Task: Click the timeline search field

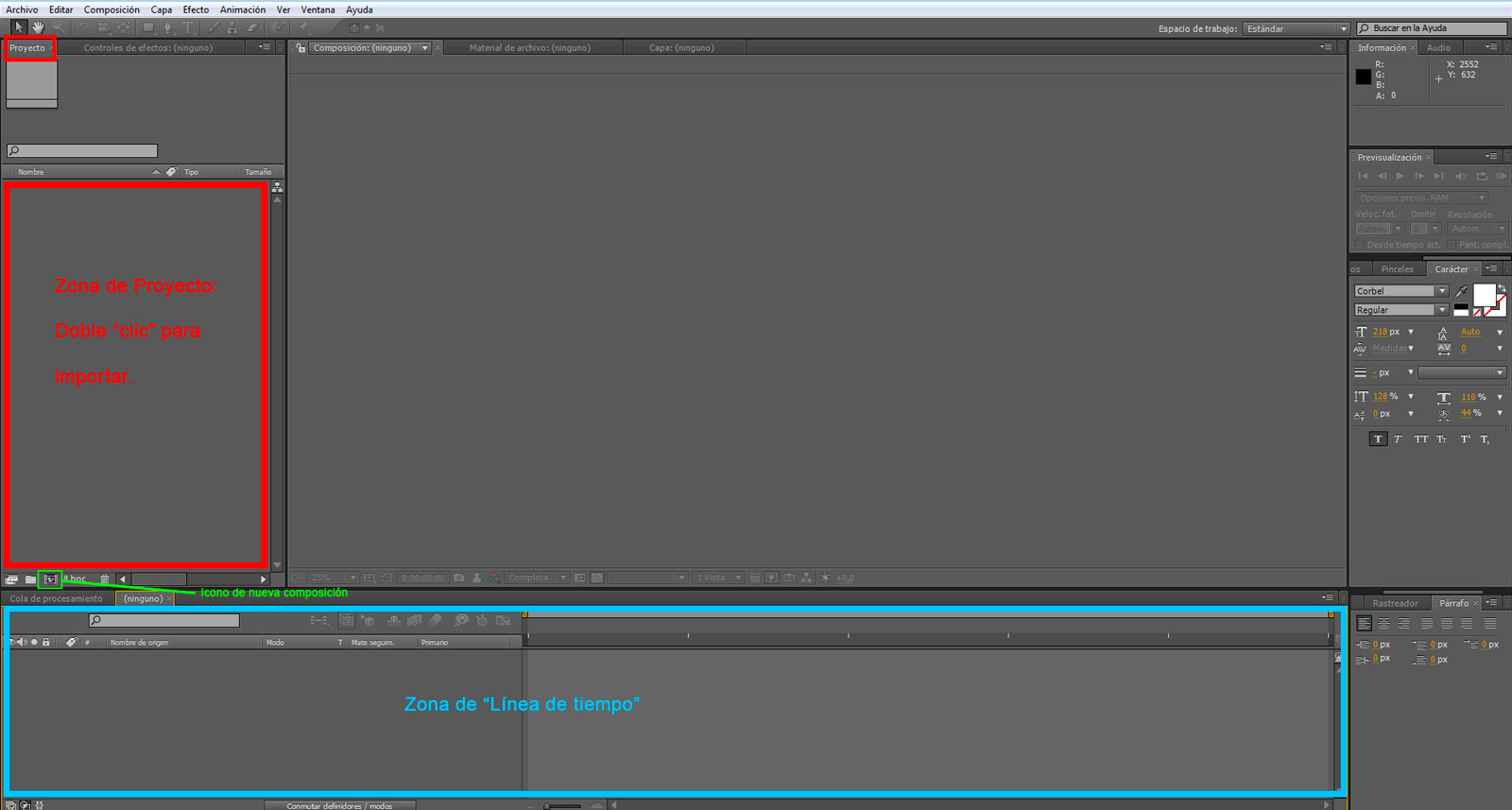Action: pyautogui.click(x=164, y=620)
